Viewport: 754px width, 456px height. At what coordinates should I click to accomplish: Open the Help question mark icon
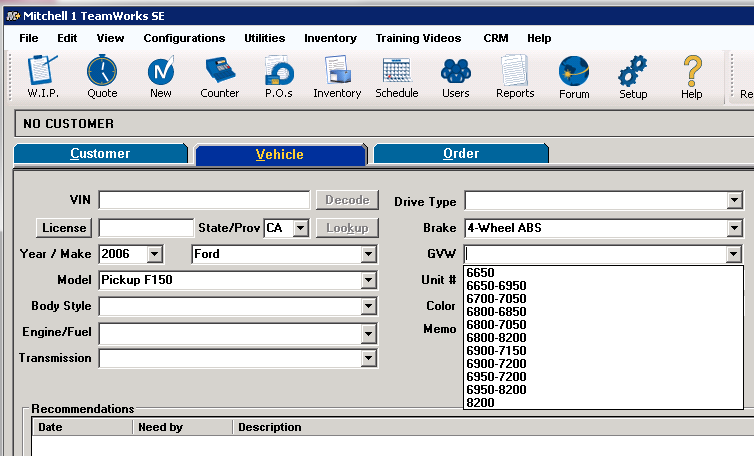[691, 76]
